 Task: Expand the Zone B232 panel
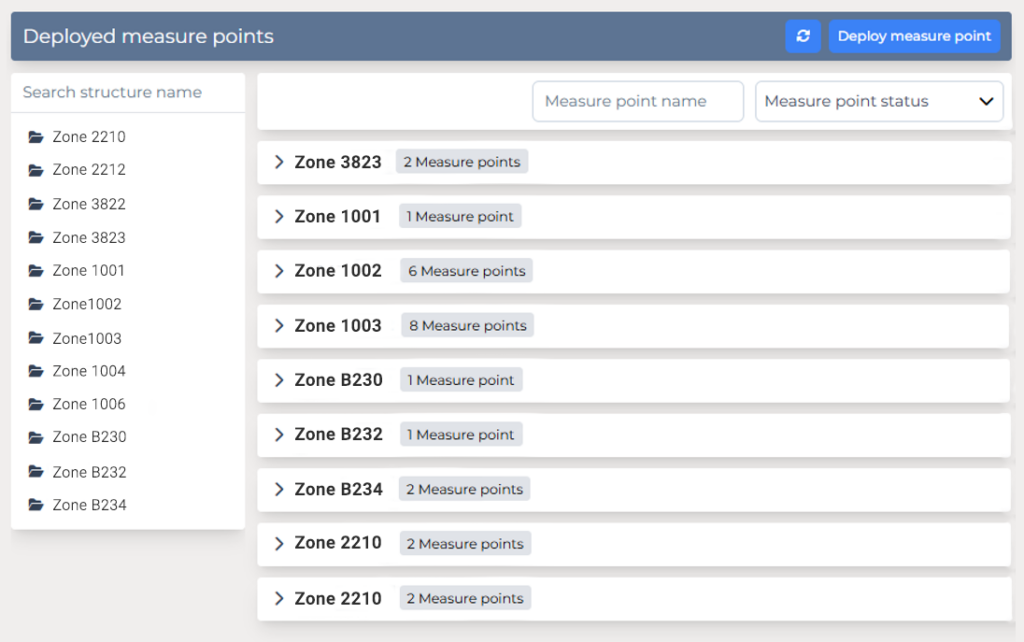pos(279,434)
